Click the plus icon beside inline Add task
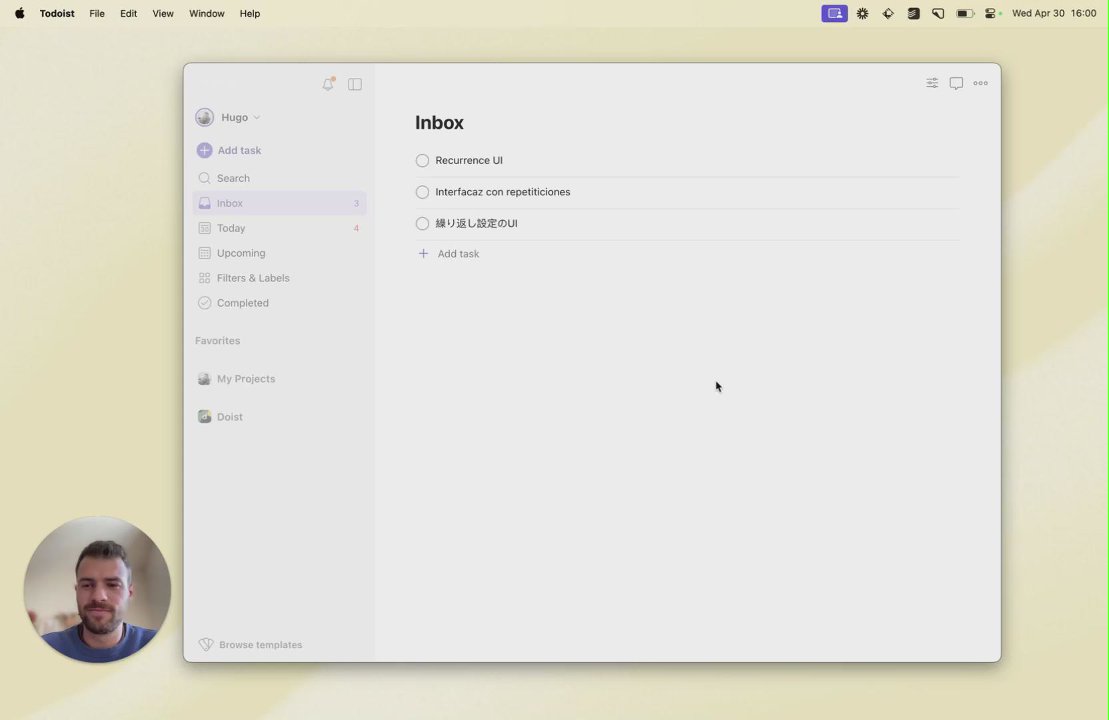Image resolution: width=1109 pixels, height=720 pixels. coord(423,253)
